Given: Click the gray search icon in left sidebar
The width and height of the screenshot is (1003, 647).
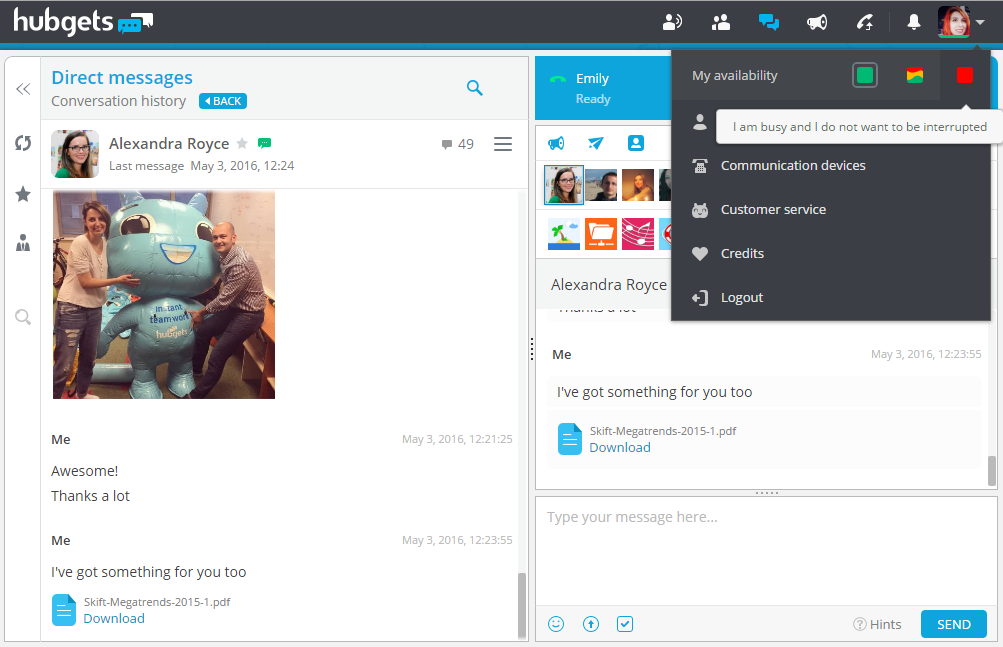Looking at the screenshot, I should click(x=23, y=317).
